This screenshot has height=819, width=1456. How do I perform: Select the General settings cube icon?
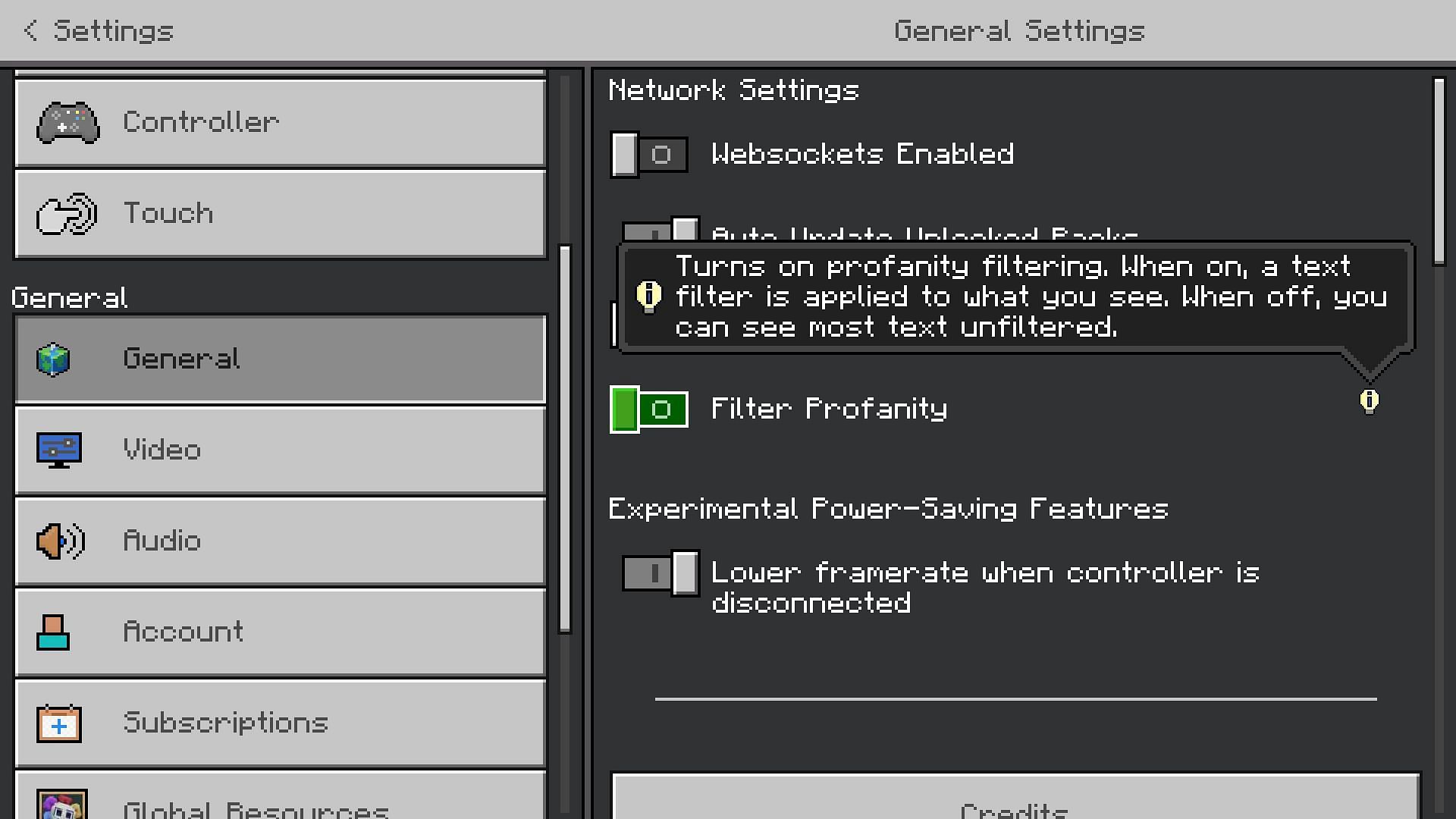(55, 358)
